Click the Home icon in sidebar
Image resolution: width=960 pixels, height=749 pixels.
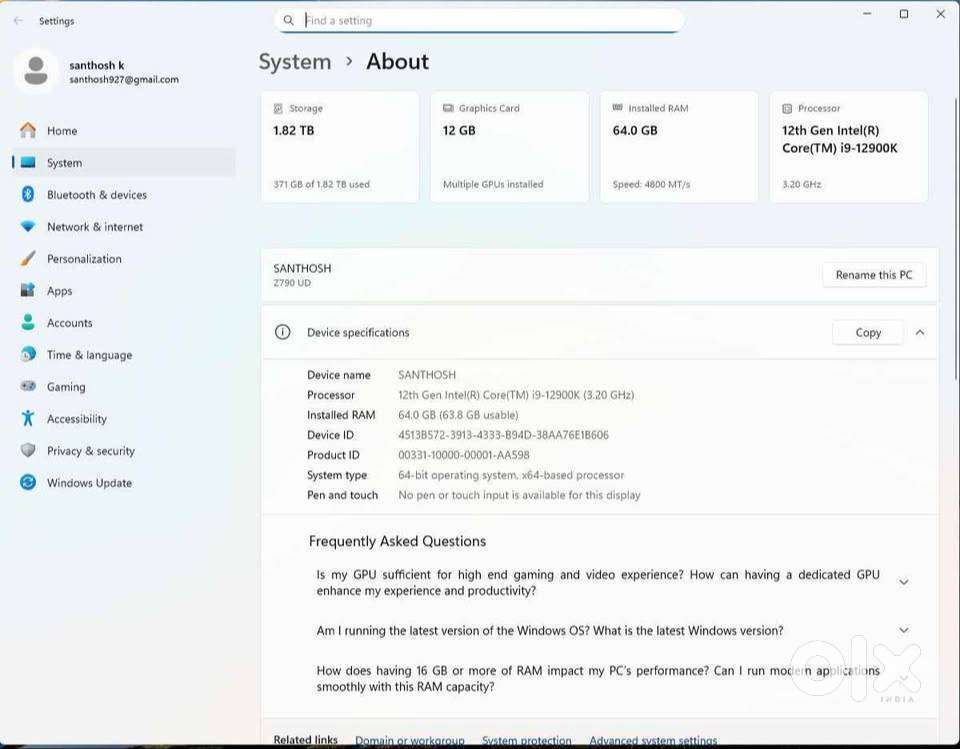[x=28, y=131]
